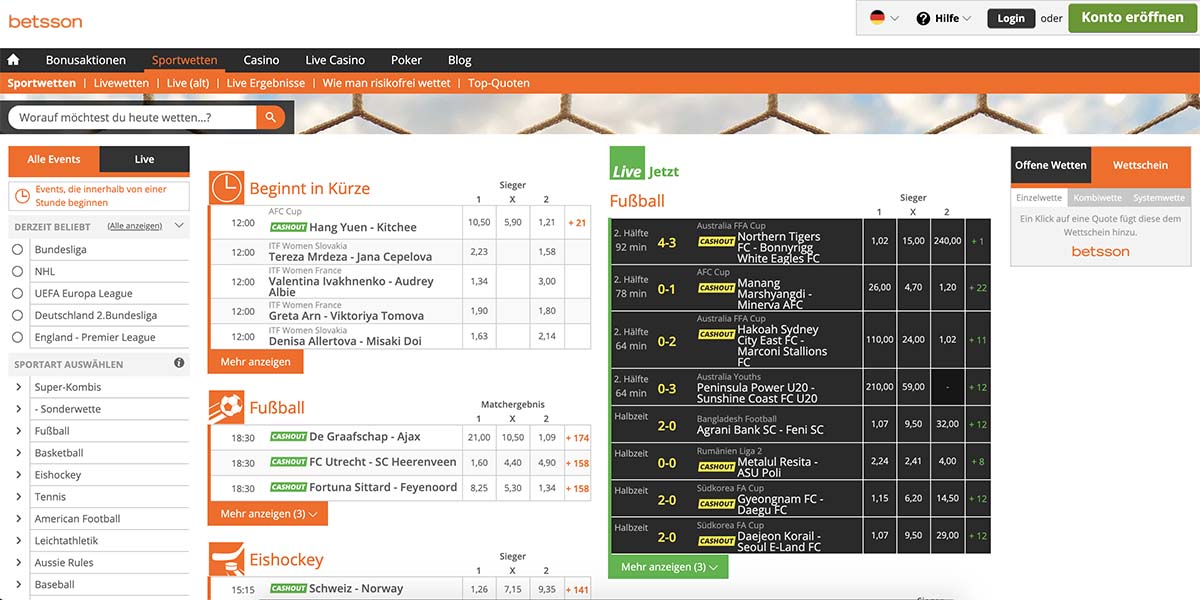Click the cashout badge for Hang Yuen - Kitchee
Screen dimensions: 1200x600
tap(288, 227)
